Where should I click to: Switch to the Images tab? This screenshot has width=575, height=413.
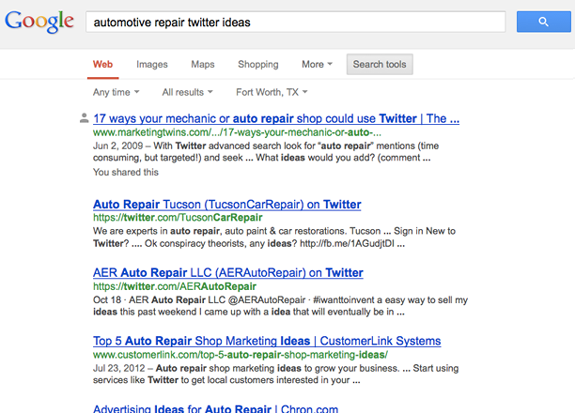click(x=152, y=65)
